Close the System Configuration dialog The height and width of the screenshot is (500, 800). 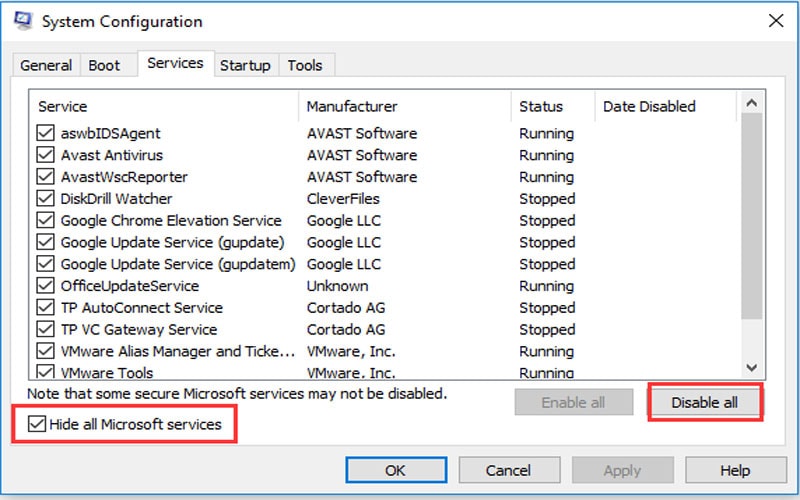(x=776, y=21)
